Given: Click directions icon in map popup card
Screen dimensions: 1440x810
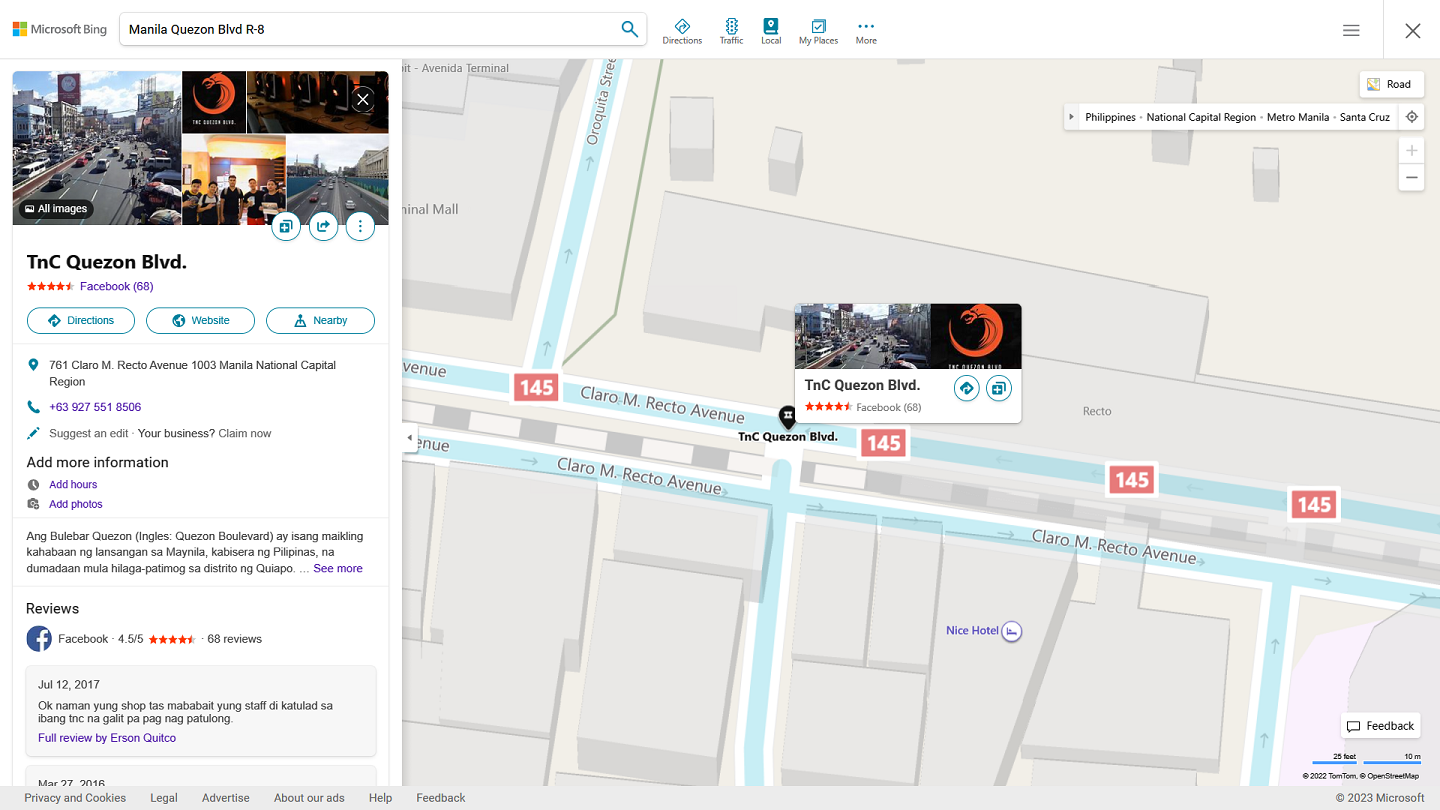Looking at the screenshot, I should [966, 388].
